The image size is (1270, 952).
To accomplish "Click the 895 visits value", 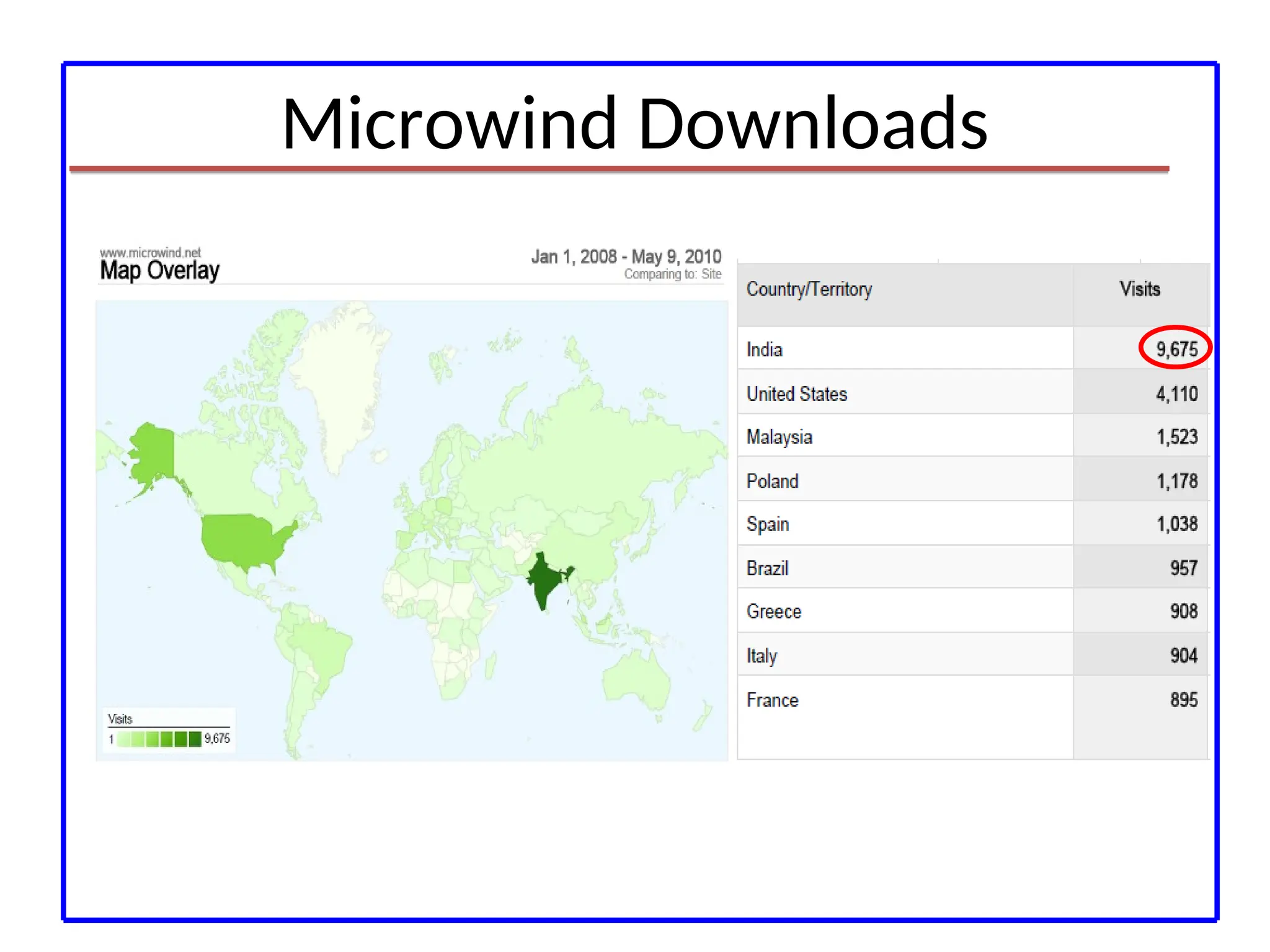I will (1184, 700).
